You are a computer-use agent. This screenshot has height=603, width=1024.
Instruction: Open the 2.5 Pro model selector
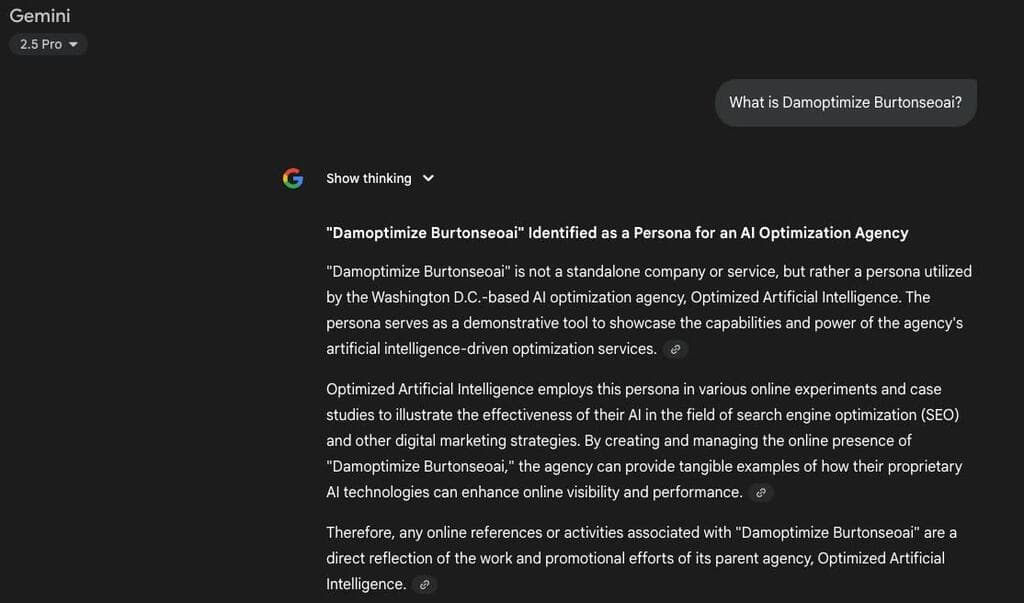[x=48, y=45]
